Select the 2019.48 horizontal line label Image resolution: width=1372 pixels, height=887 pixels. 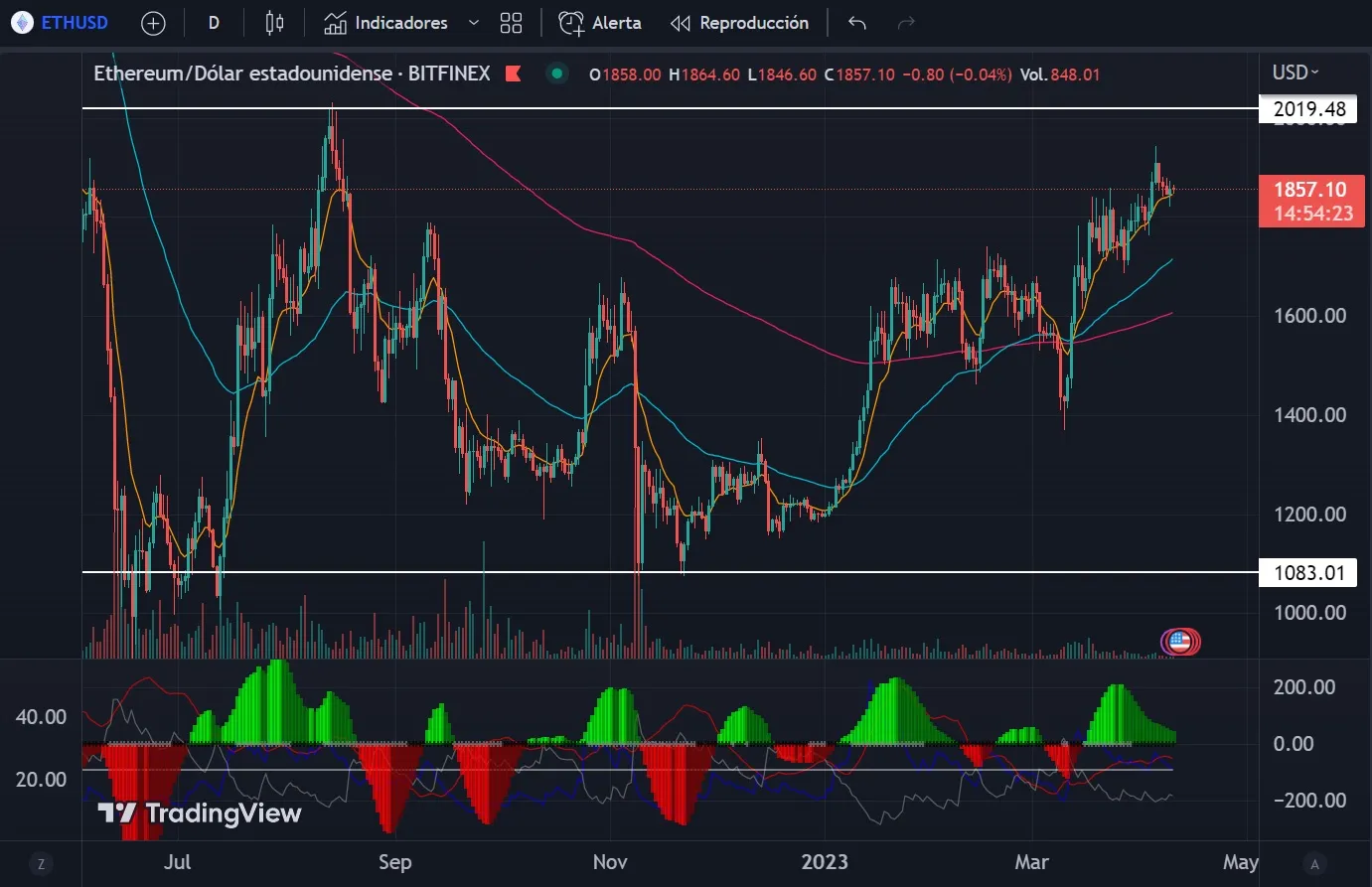tap(1308, 109)
